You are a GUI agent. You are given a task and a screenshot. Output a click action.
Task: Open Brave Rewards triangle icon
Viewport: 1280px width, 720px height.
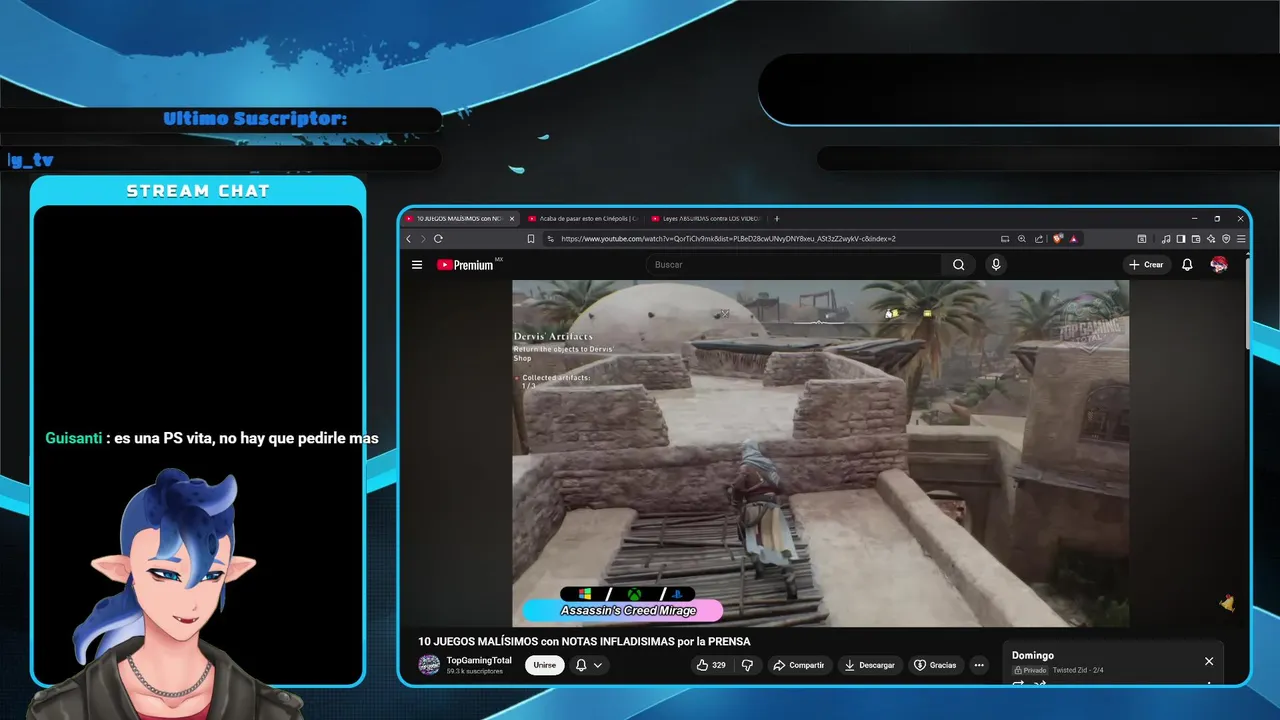[1074, 239]
